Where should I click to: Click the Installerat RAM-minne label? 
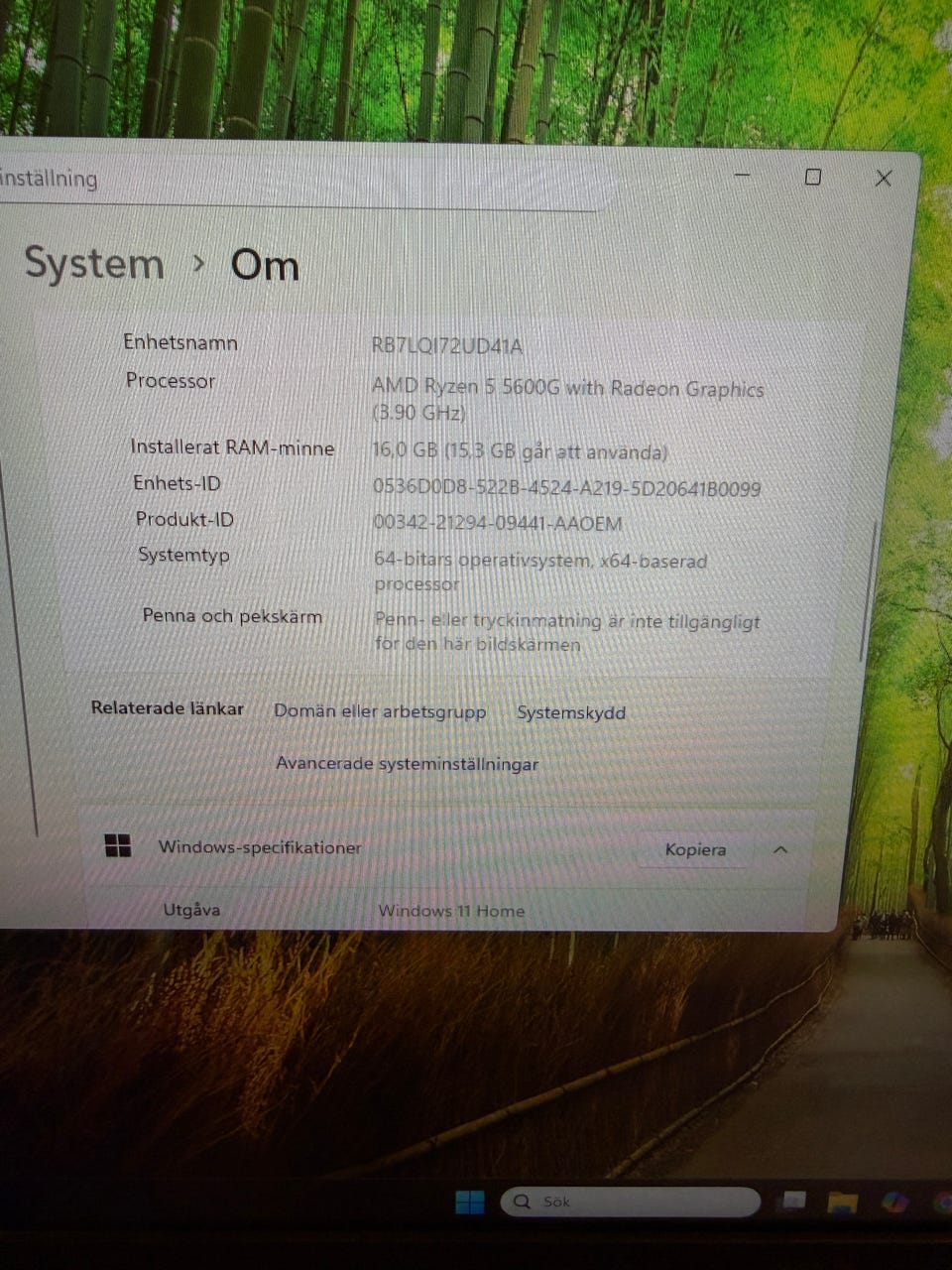(232, 447)
